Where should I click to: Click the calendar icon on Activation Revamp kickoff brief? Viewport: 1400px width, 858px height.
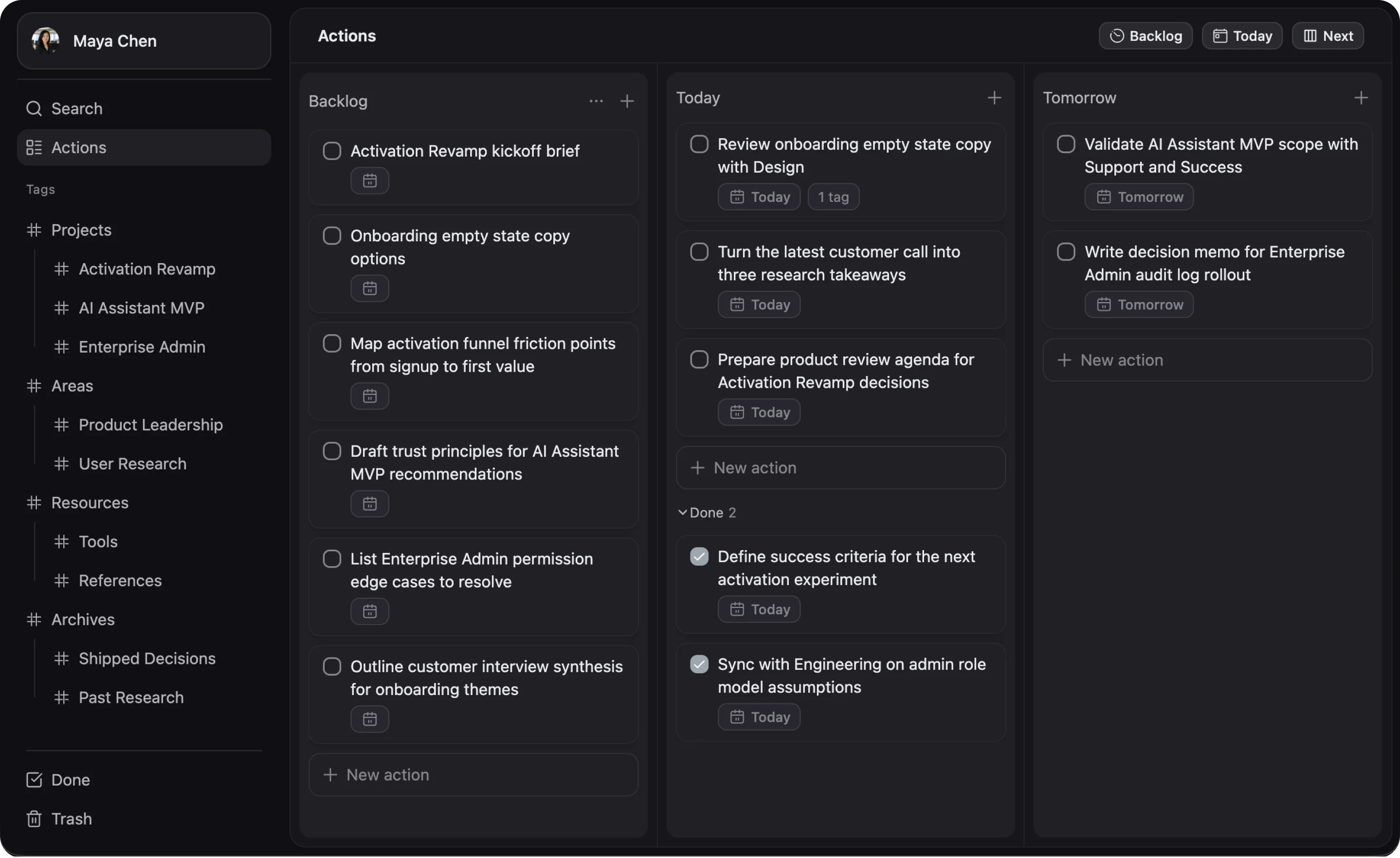tap(370, 180)
